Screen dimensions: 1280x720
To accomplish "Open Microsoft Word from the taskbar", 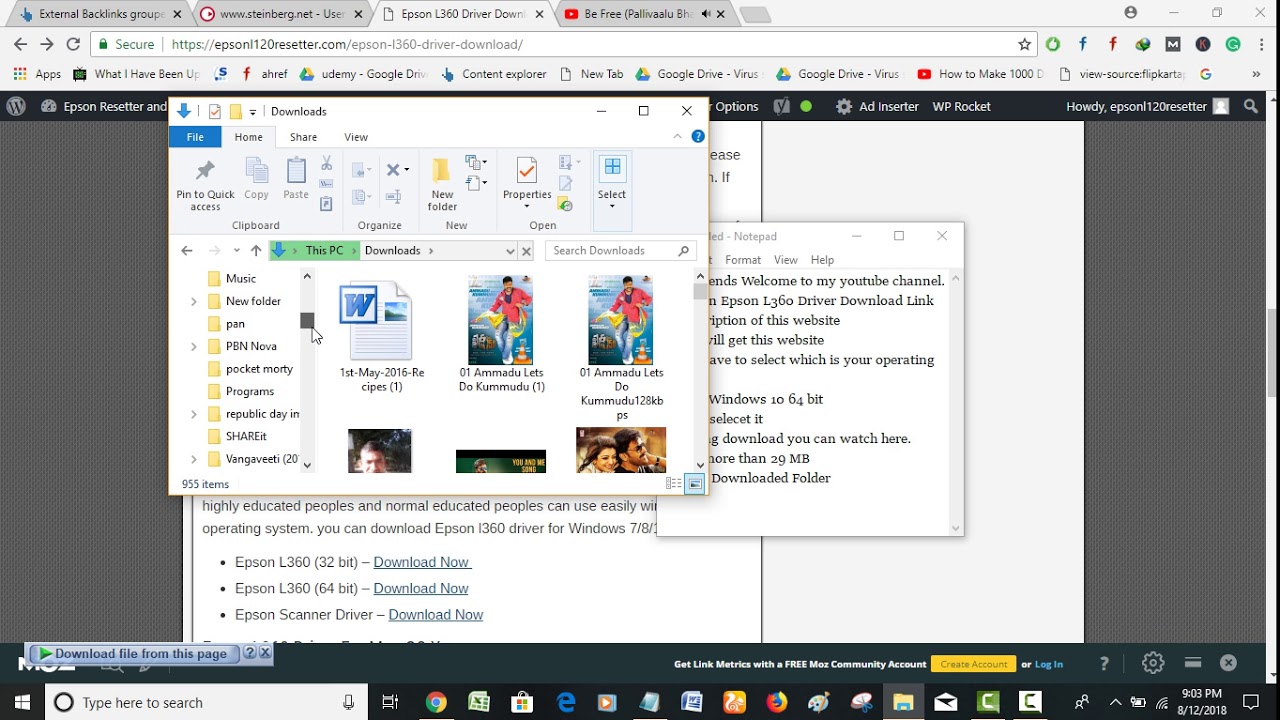I will (691, 702).
